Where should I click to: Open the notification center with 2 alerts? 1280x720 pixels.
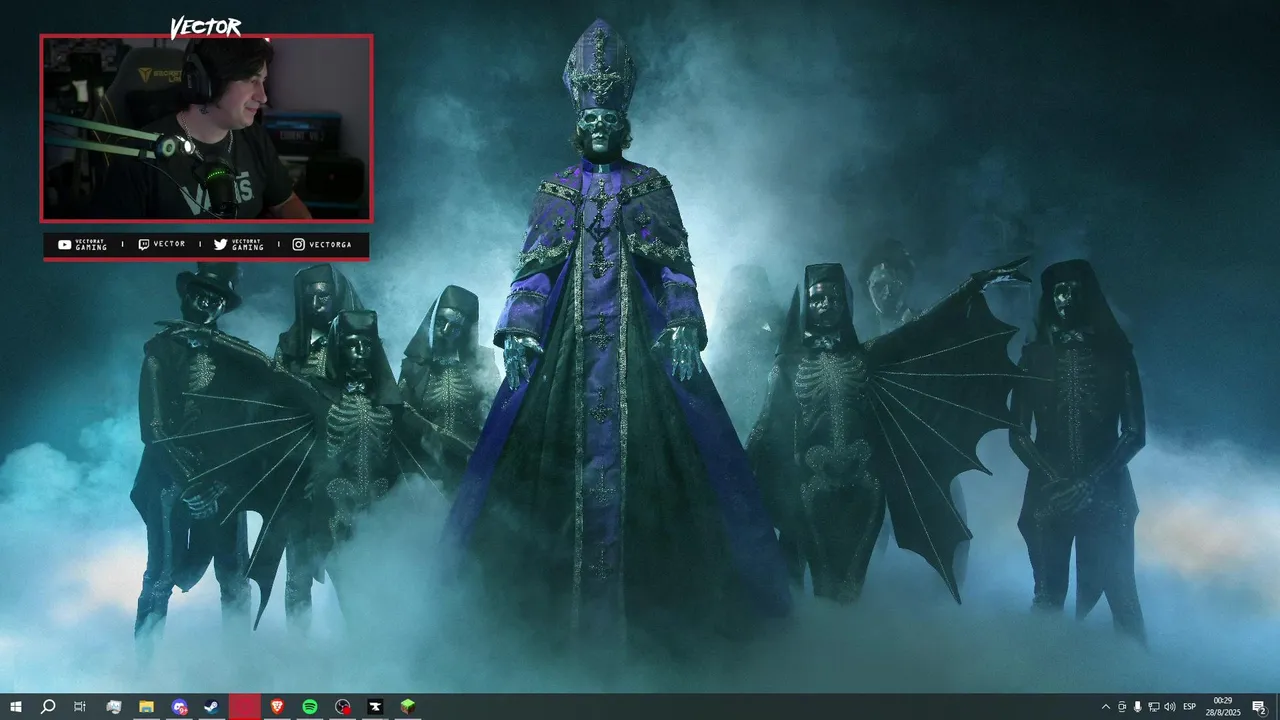pyautogui.click(x=1259, y=707)
